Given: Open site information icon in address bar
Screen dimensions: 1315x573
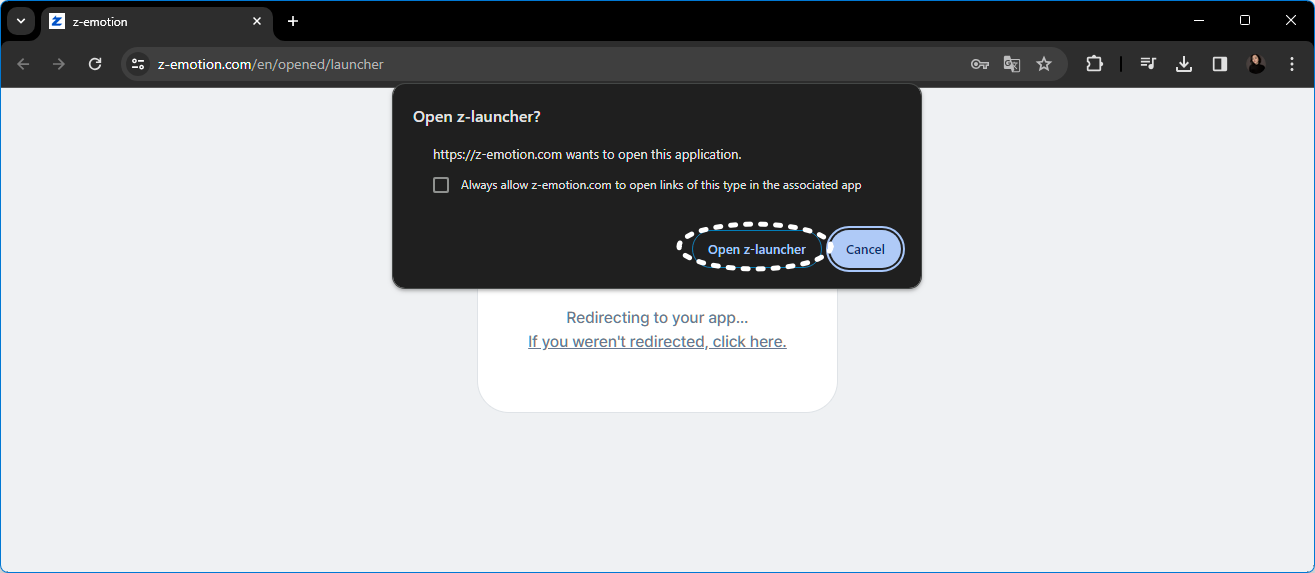Looking at the screenshot, I should tap(139, 64).
